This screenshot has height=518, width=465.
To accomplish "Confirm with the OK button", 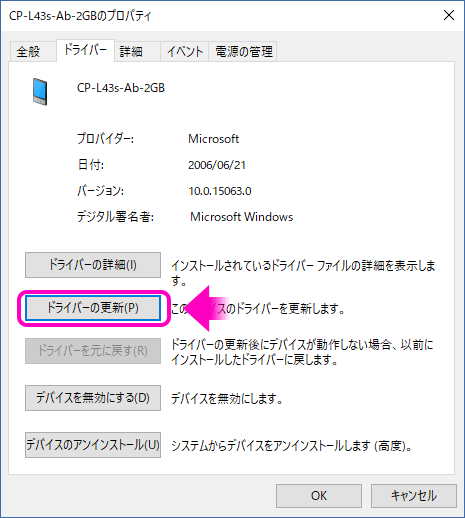I will coord(319,496).
